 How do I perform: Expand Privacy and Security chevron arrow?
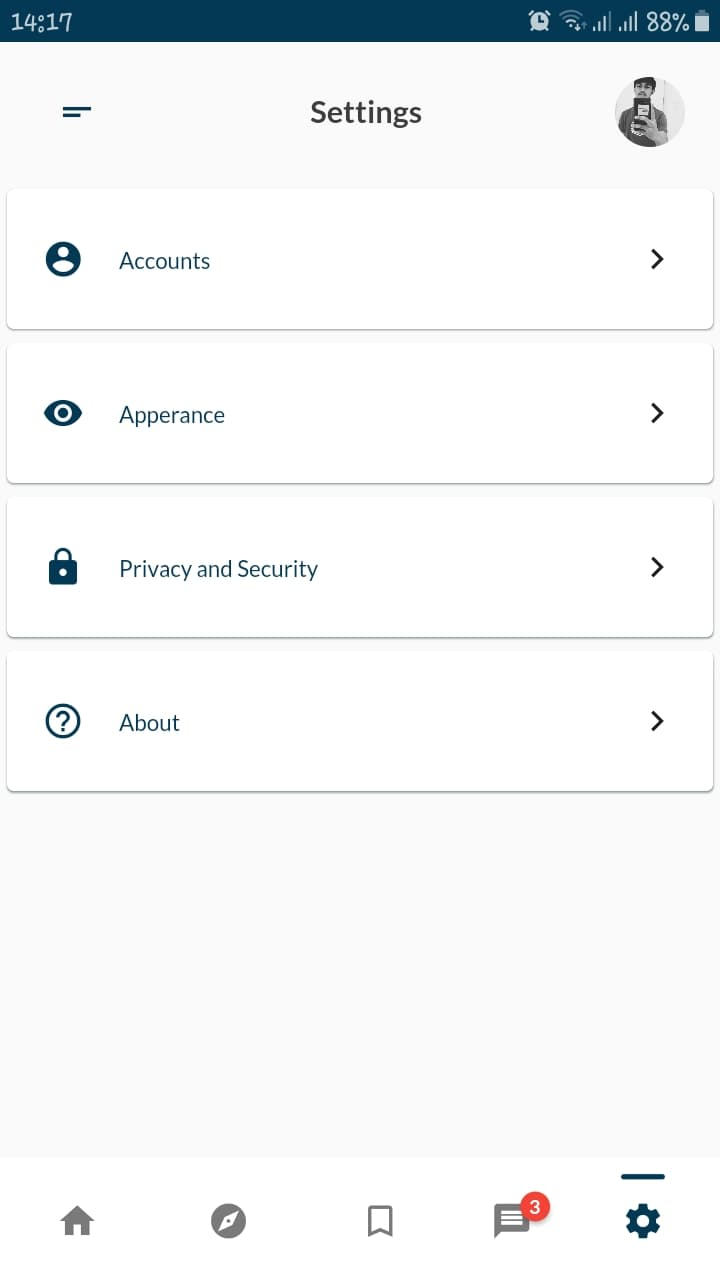(x=657, y=567)
